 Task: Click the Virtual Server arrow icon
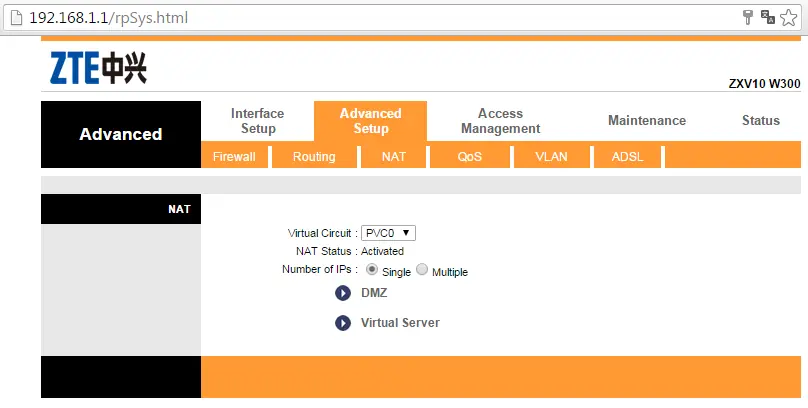click(343, 323)
